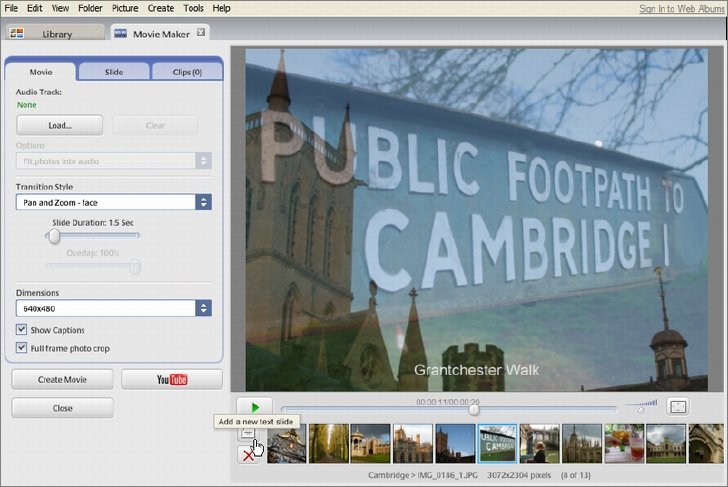Click the Slide Duration slider handle
The image size is (728, 487).
[x=54, y=236]
